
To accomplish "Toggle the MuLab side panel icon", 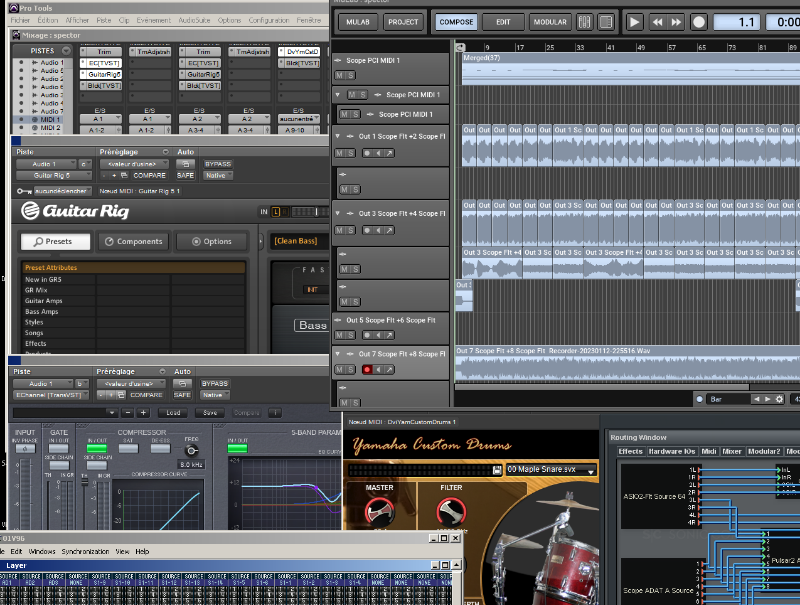I will [x=606, y=22].
